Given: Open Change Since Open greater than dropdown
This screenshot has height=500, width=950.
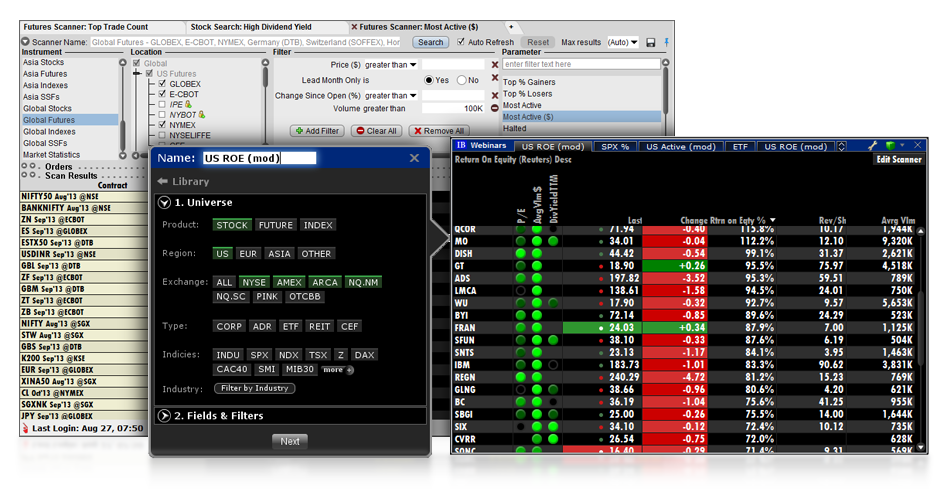Looking at the screenshot, I should (x=391, y=96).
